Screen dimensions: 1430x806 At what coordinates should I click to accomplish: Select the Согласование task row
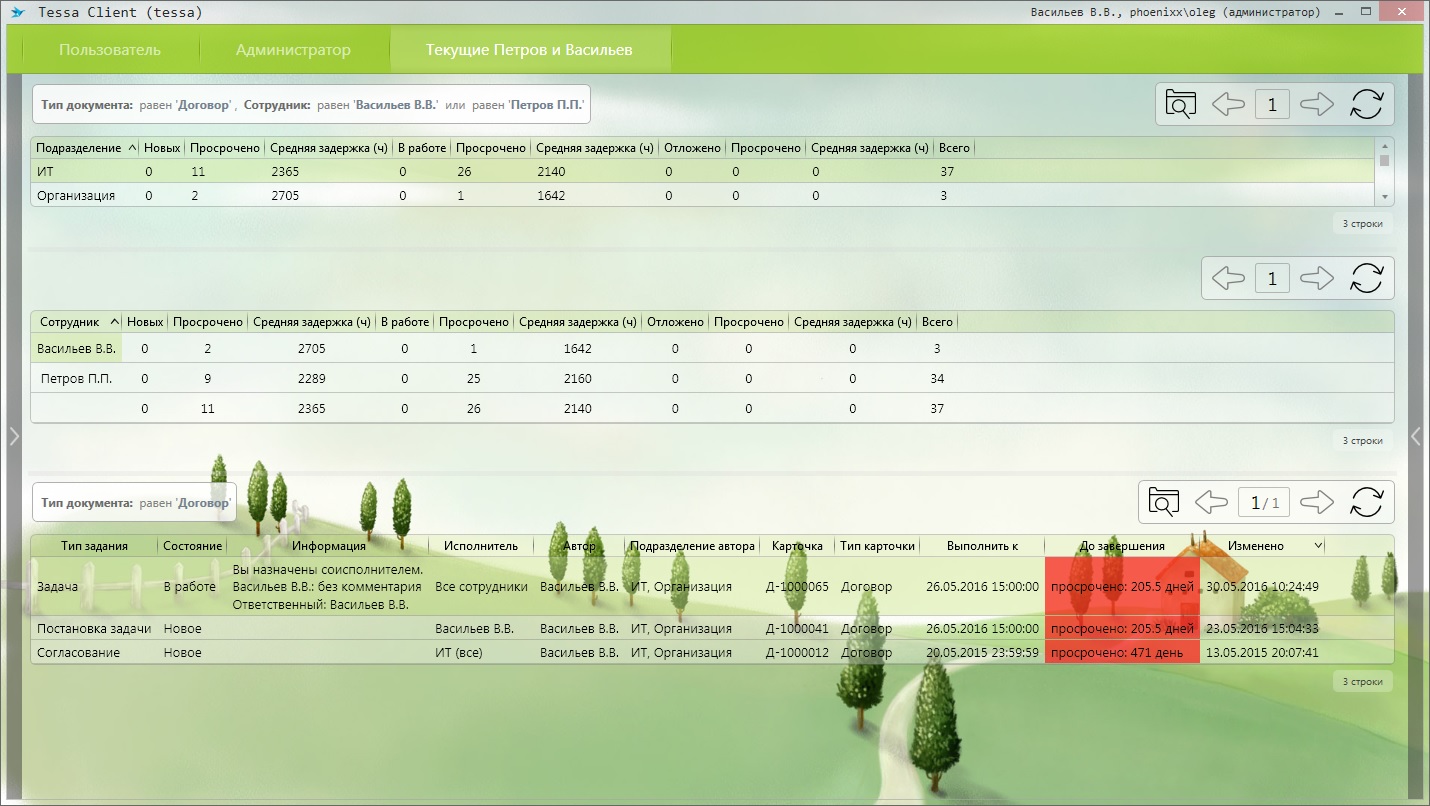[x=712, y=653]
